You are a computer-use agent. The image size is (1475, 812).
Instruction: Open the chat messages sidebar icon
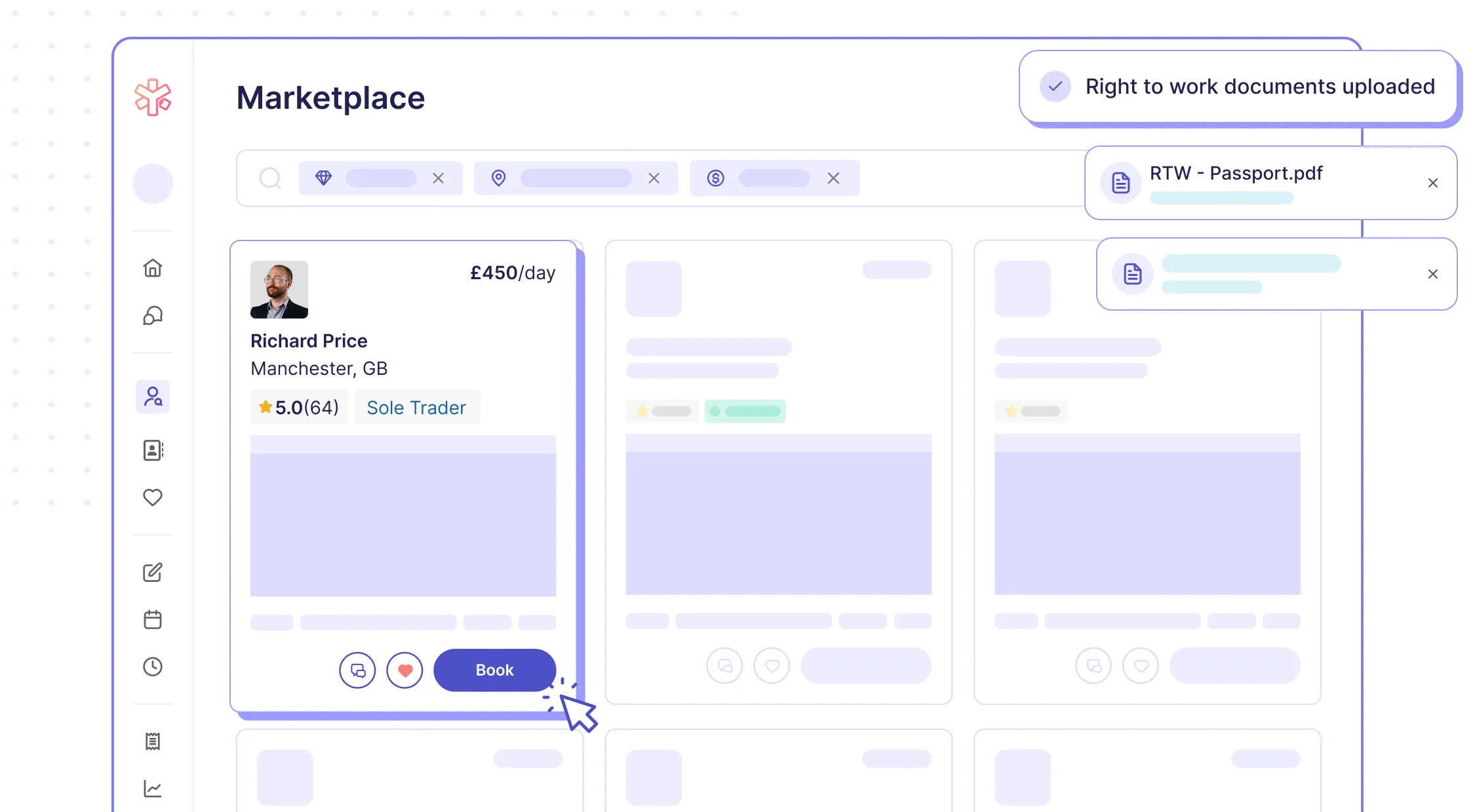click(153, 316)
